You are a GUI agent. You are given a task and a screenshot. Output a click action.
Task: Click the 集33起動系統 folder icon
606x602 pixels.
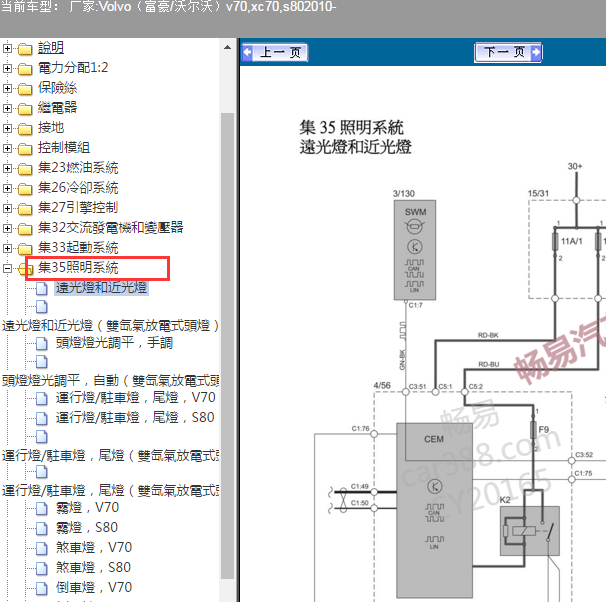pos(25,248)
